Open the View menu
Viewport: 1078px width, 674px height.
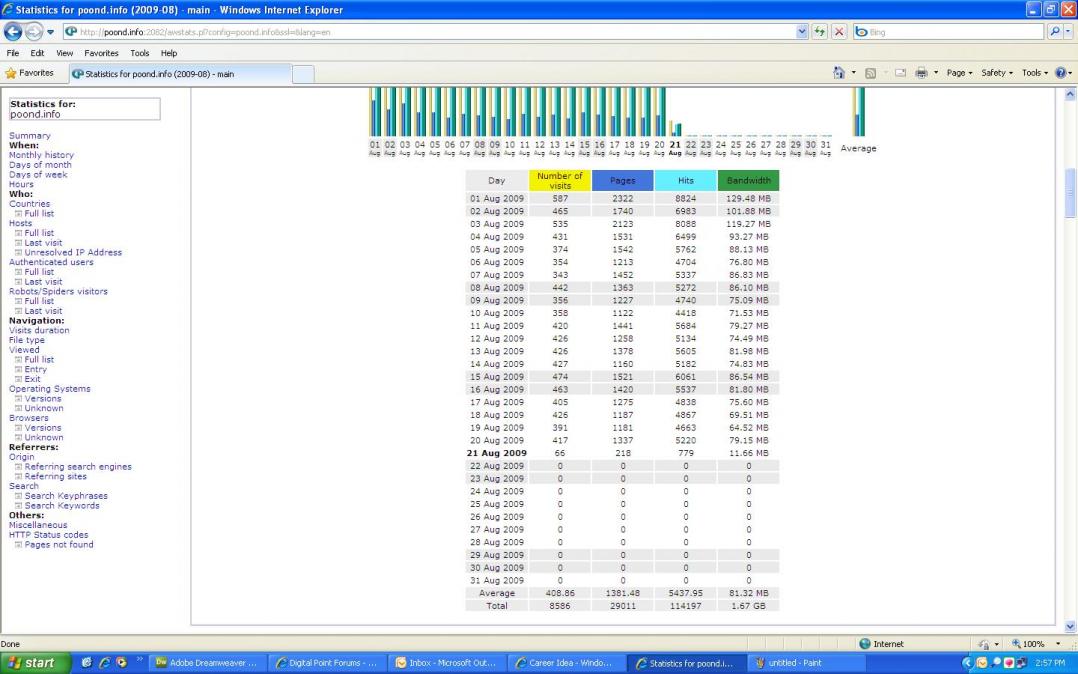point(65,53)
